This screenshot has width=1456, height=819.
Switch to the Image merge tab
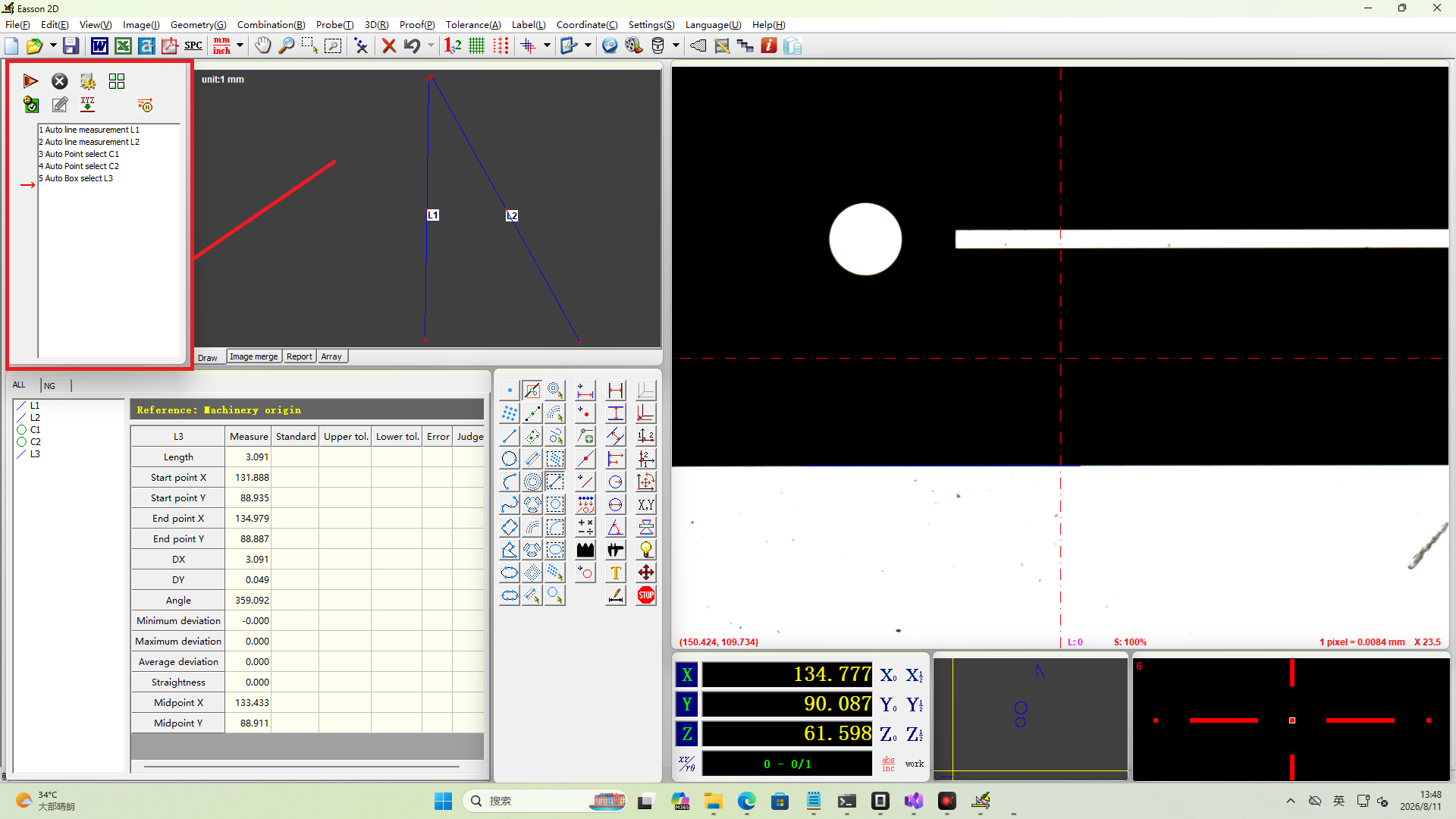pyautogui.click(x=254, y=357)
